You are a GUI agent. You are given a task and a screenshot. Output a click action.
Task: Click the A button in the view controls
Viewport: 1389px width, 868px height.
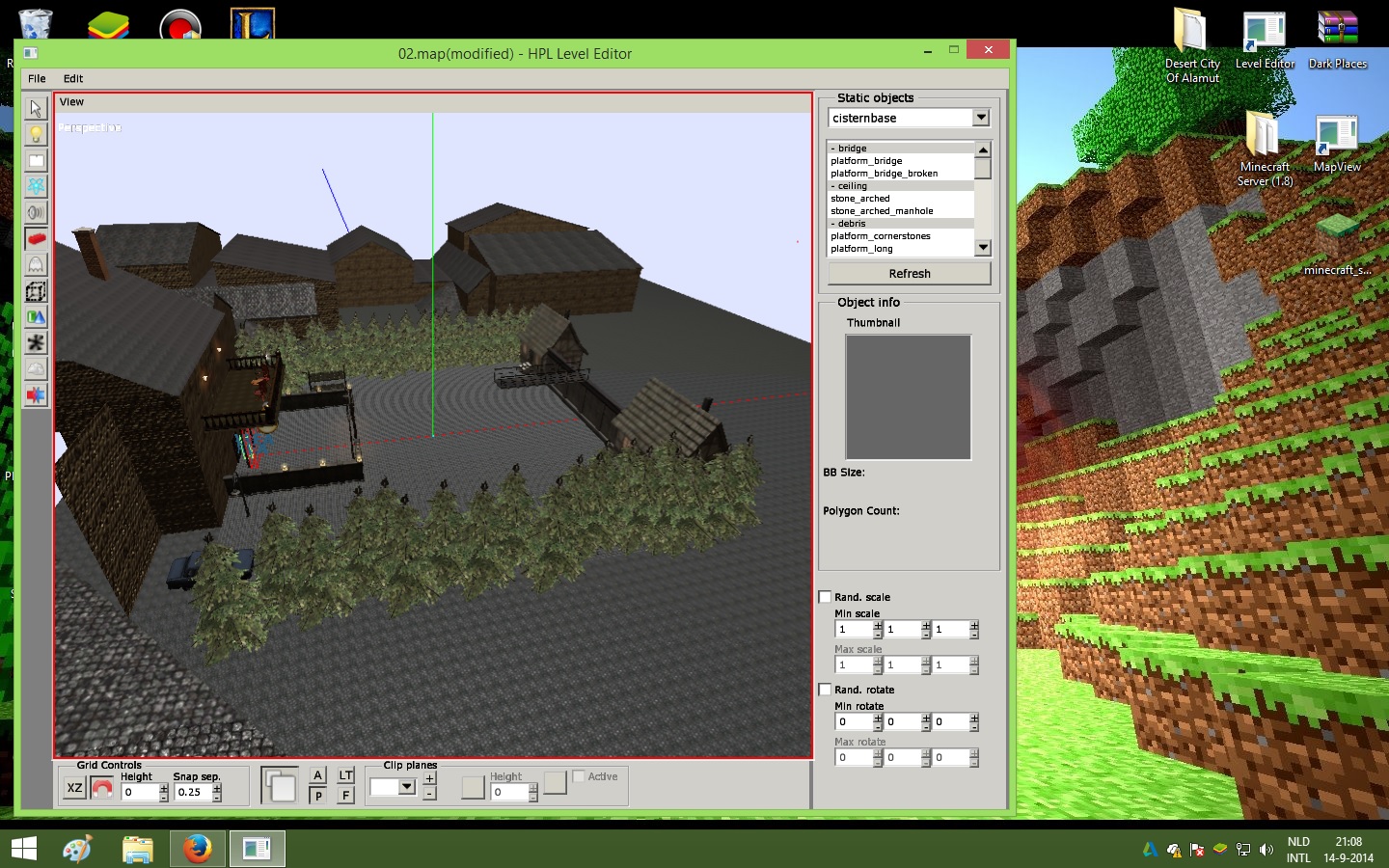[318, 775]
